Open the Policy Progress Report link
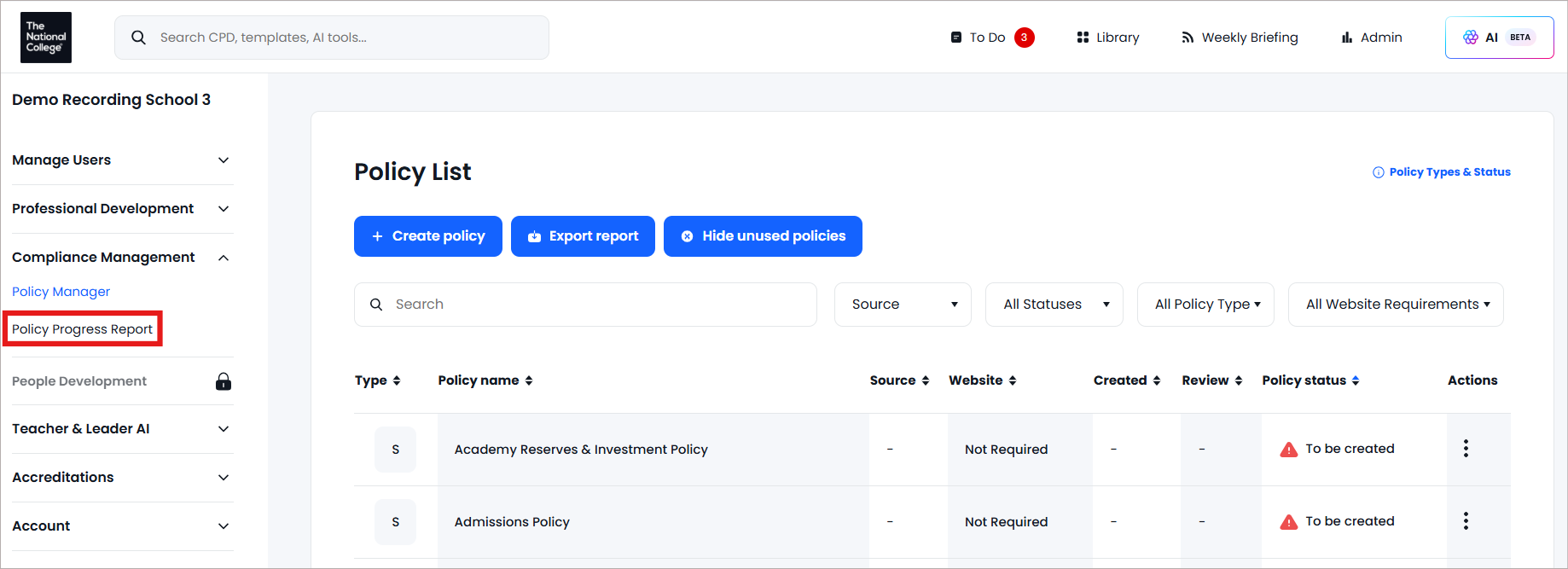The image size is (1568, 569). pos(82,329)
